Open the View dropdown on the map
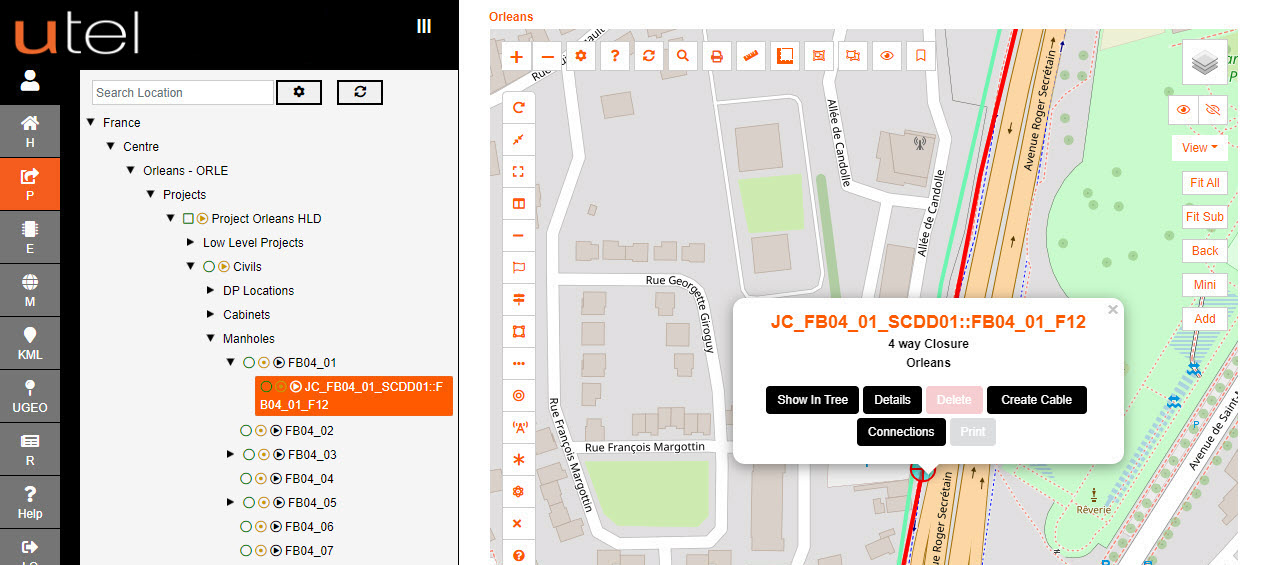This screenshot has height=565, width=1265. tap(1200, 148)
